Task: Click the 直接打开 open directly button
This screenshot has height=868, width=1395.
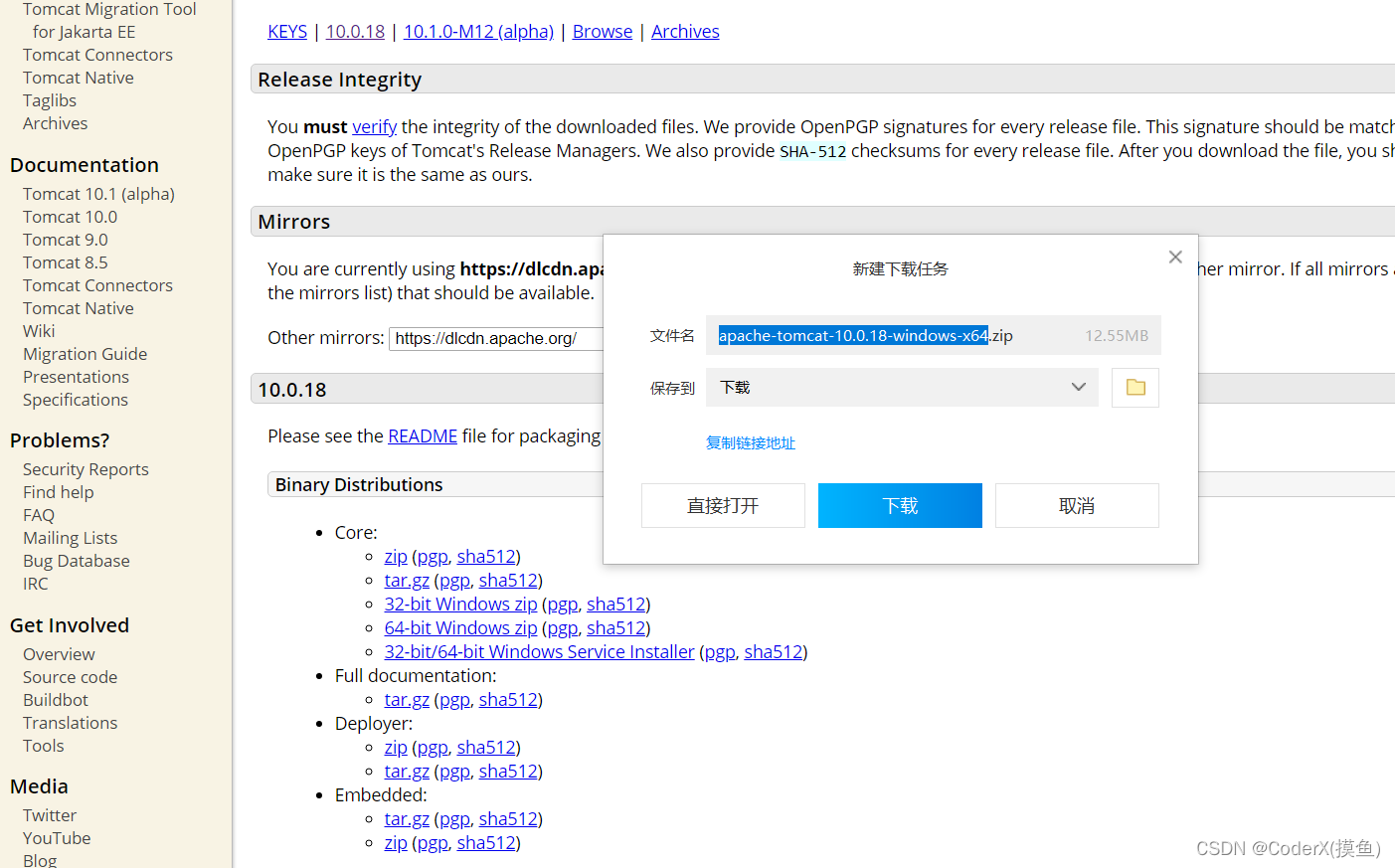Action: tap(723, 505)
